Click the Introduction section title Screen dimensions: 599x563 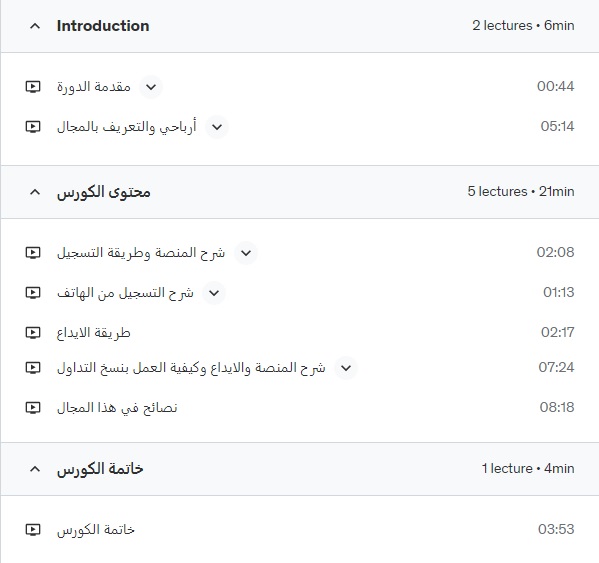pos(103,26)
